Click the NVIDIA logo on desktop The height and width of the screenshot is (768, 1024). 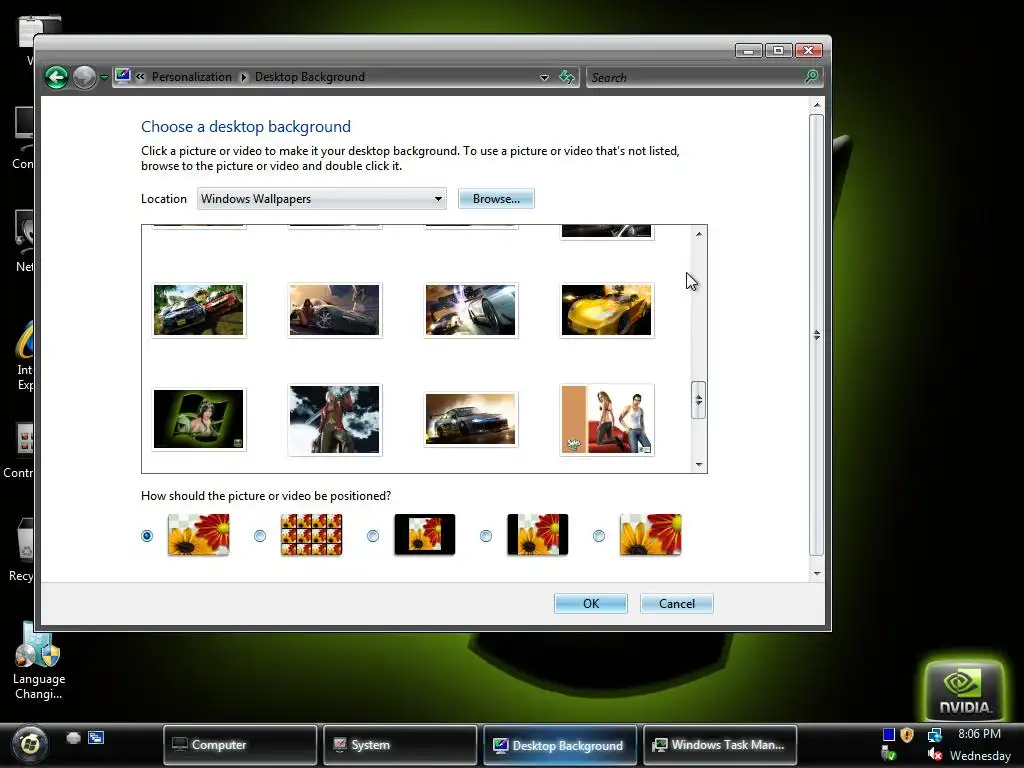[x=964, y=690]
